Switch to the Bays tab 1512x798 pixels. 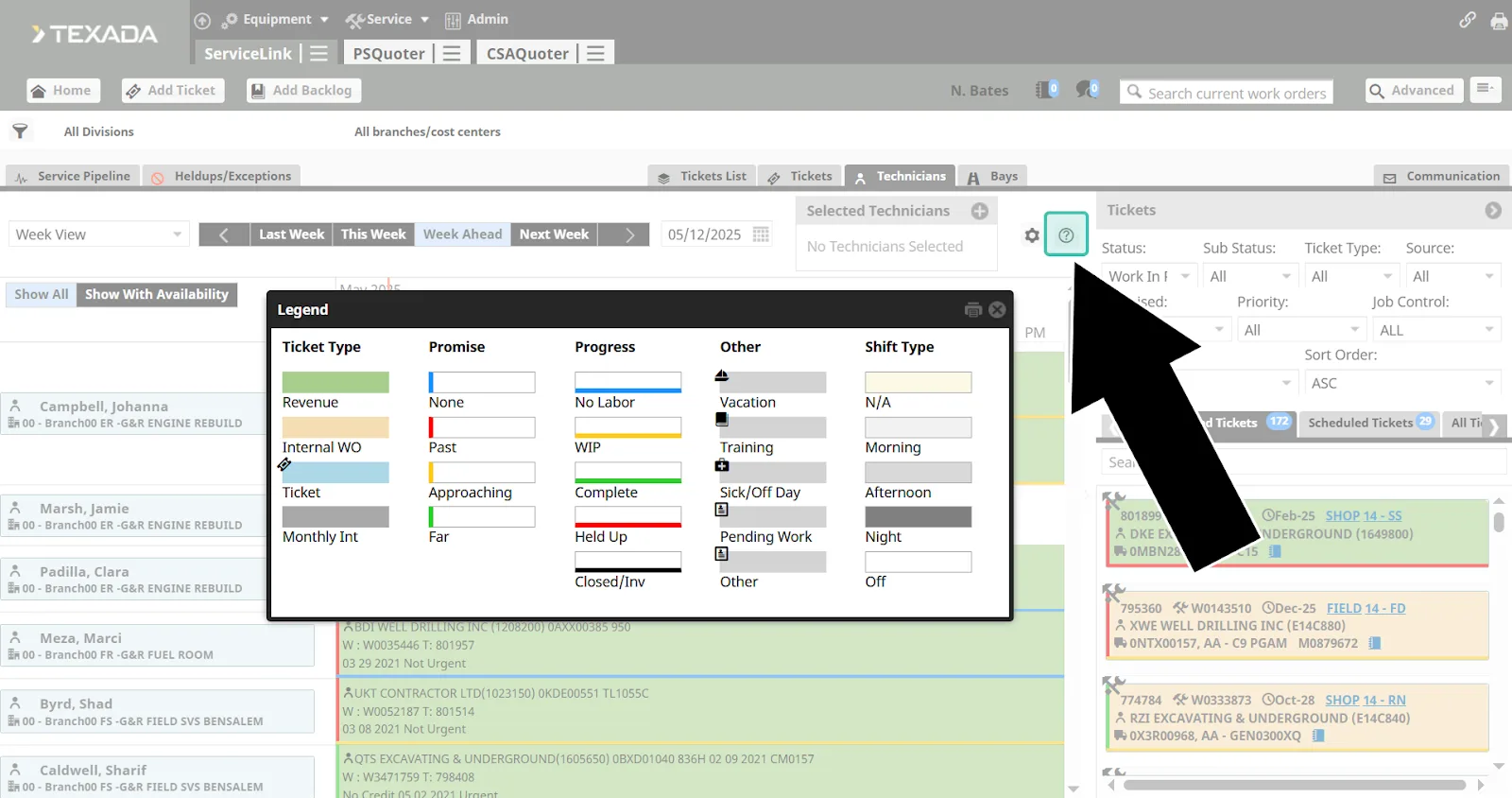[x=993, y=176]
